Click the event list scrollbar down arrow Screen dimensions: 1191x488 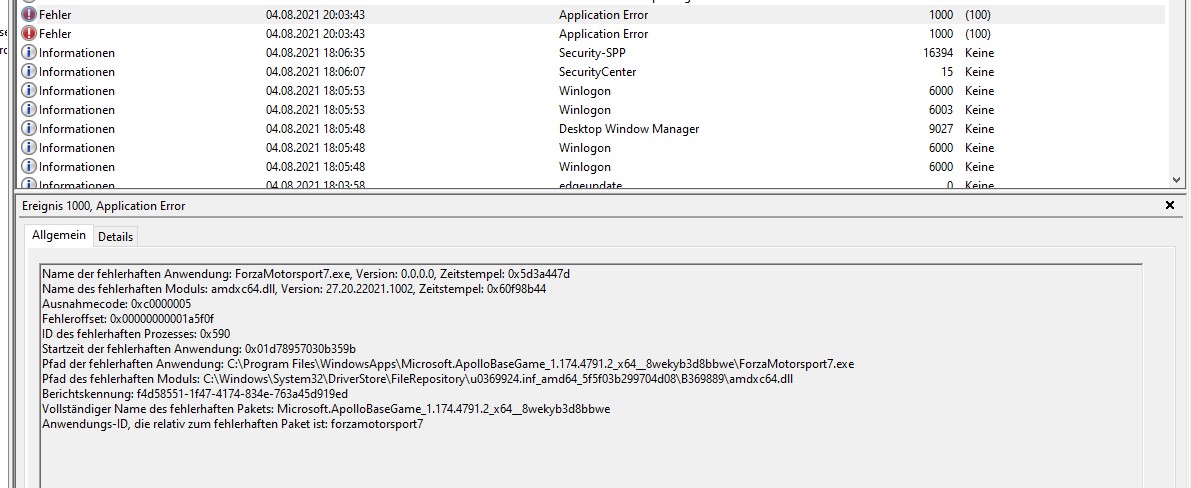[x=1177, y=180]
